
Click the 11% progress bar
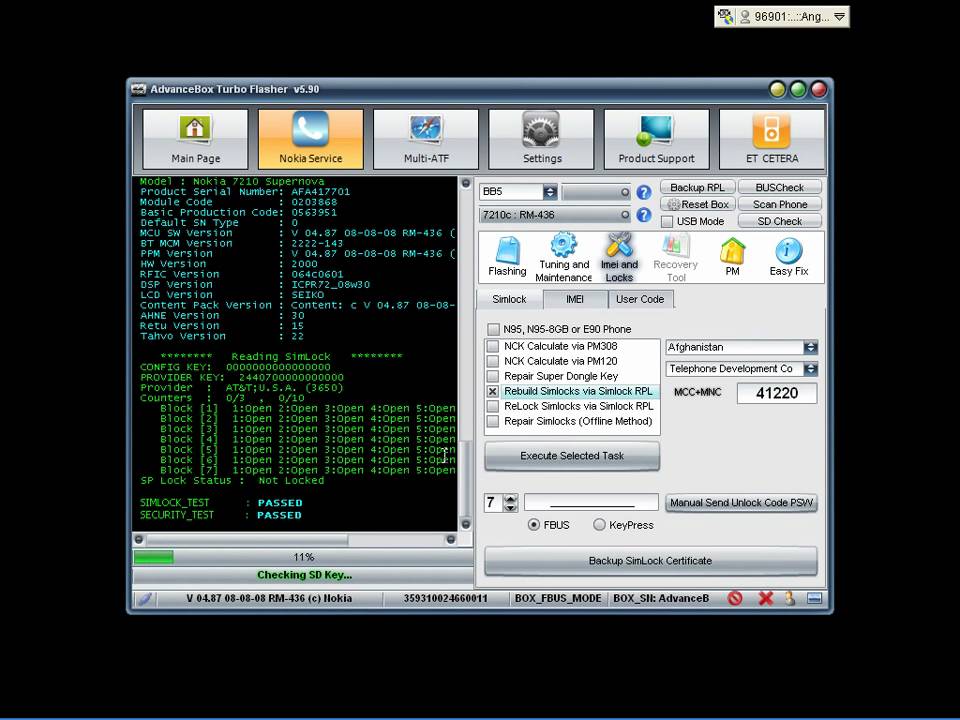coord(303,557)
